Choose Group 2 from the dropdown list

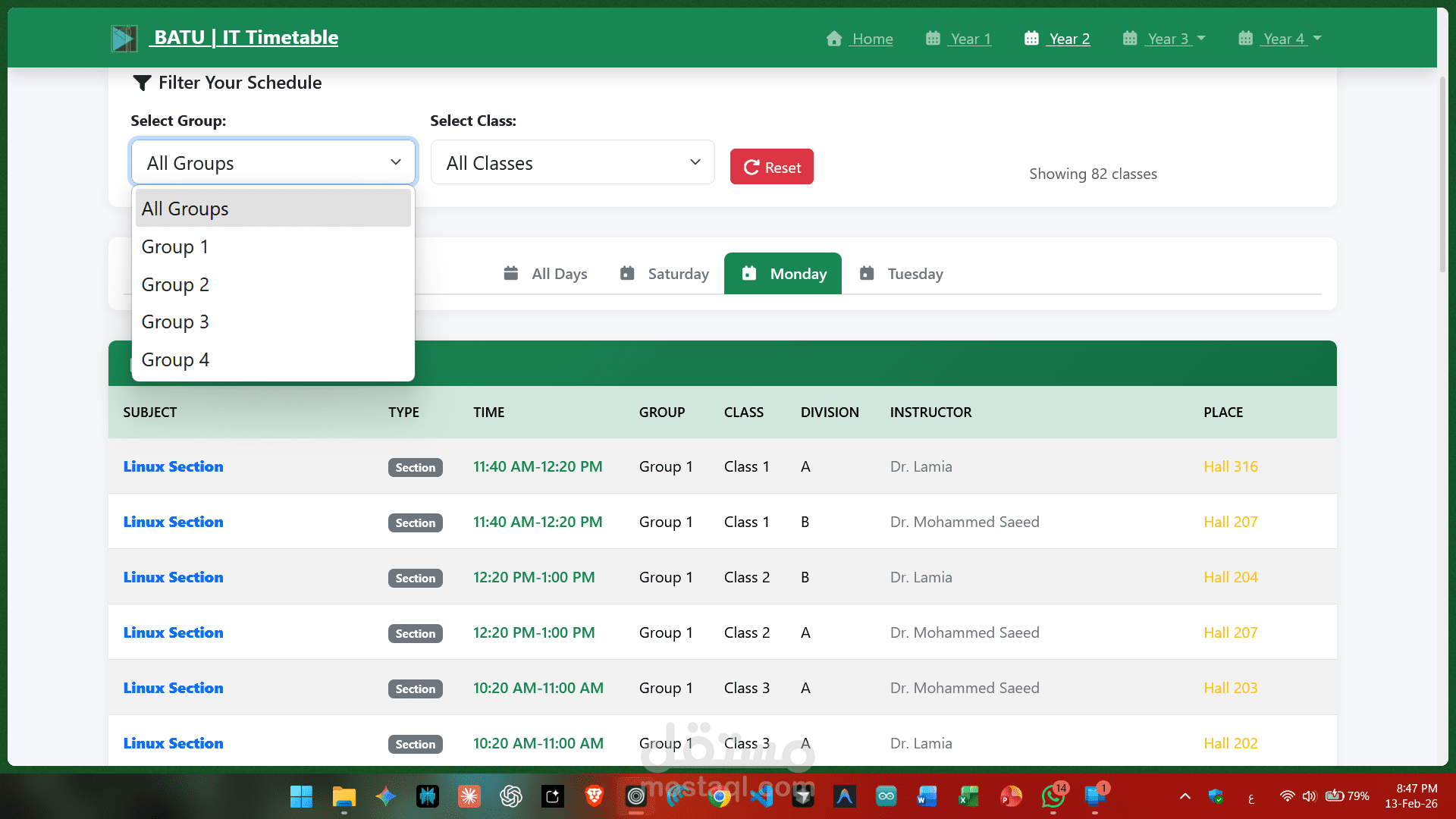175,284
